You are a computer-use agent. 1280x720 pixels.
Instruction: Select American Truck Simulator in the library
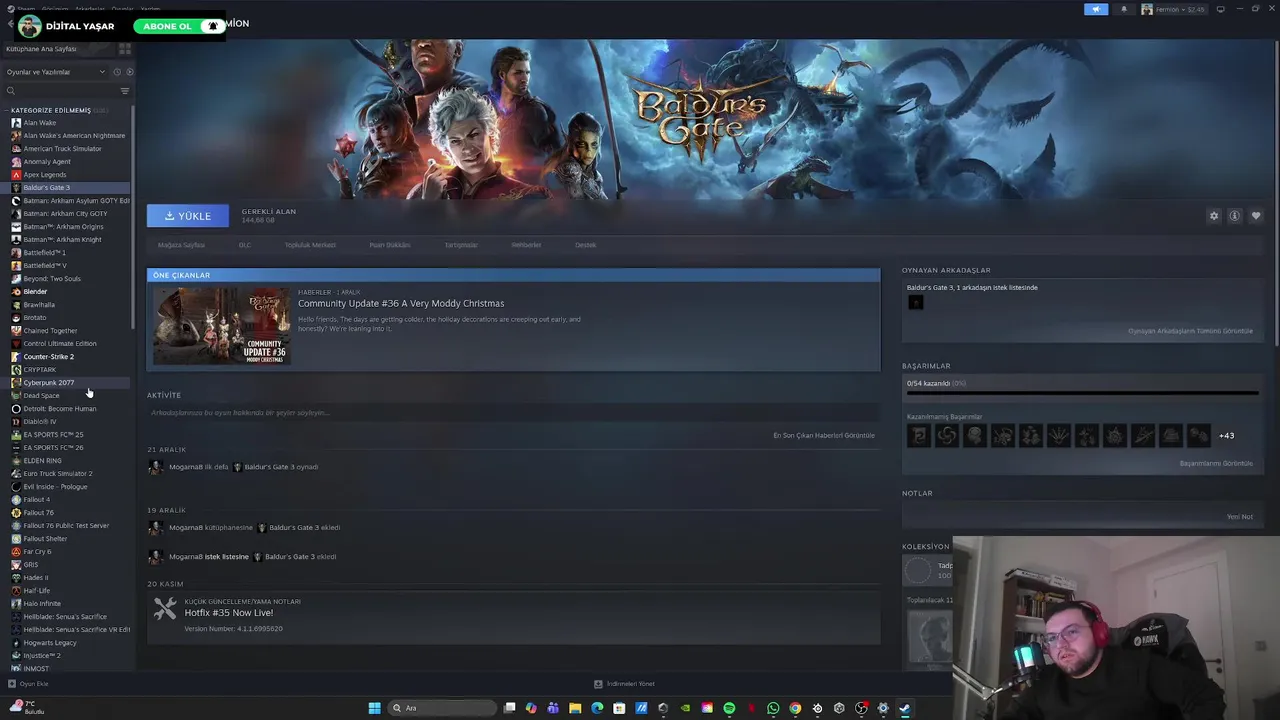(62, 149)
